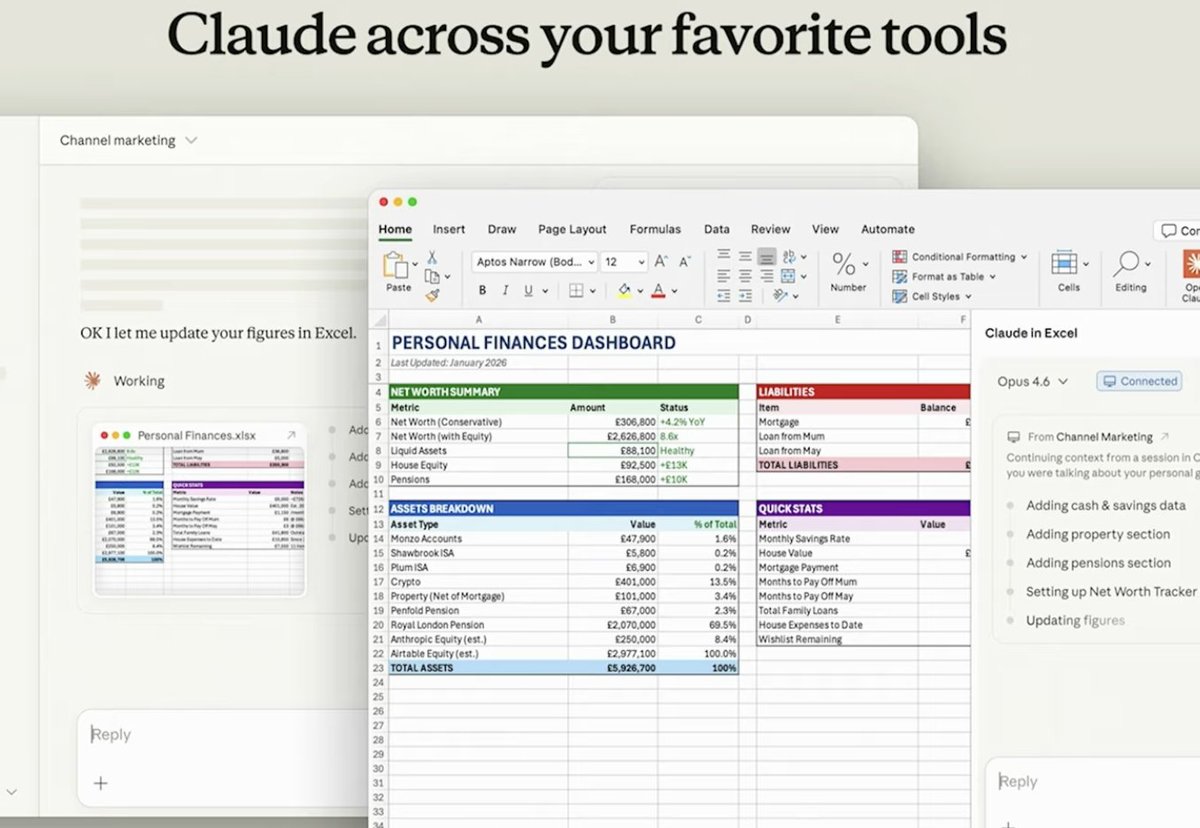Click the Align Left icon

tap(723, 276)
